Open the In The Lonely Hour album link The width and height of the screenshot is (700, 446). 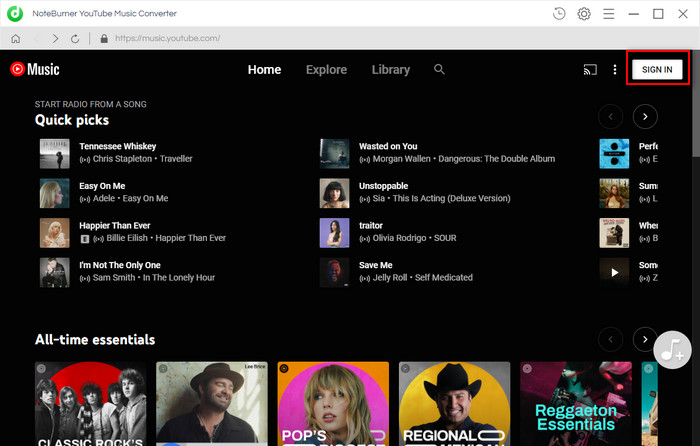[179, 277]
